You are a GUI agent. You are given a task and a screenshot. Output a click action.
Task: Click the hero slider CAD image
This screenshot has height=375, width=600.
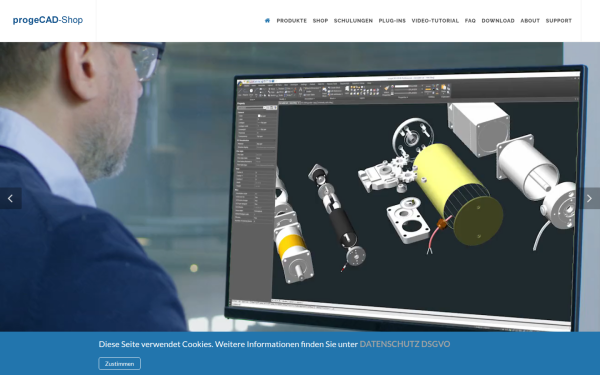pyautogui.click(x=300, y=187)
